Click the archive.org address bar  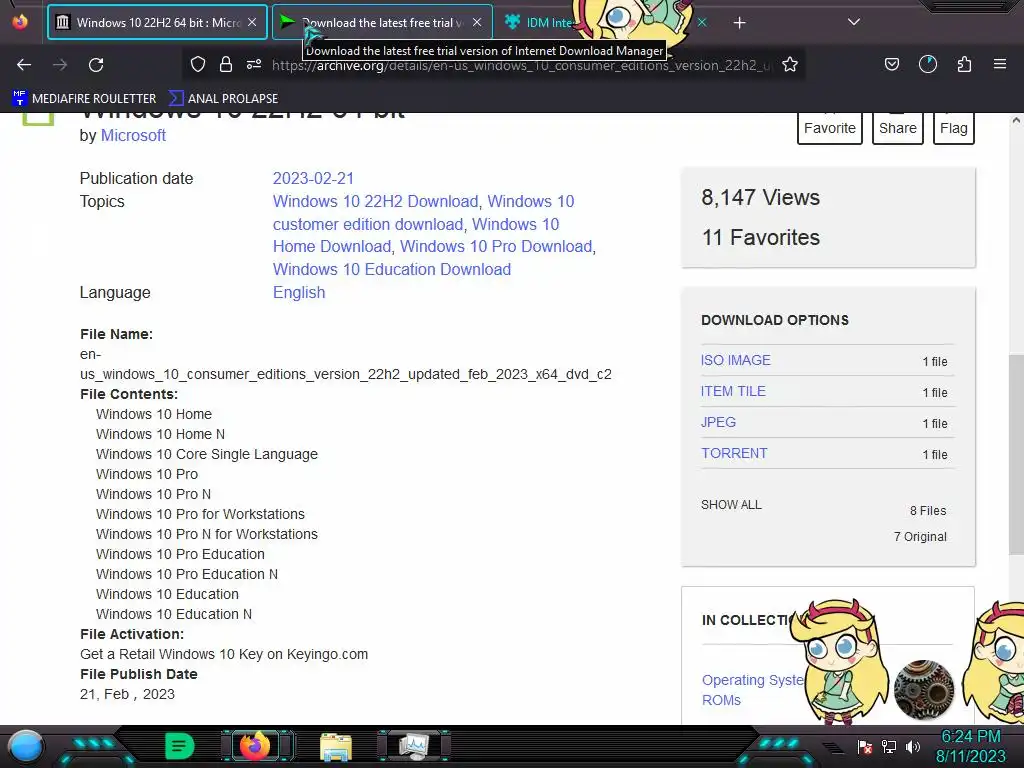point(522,65)
